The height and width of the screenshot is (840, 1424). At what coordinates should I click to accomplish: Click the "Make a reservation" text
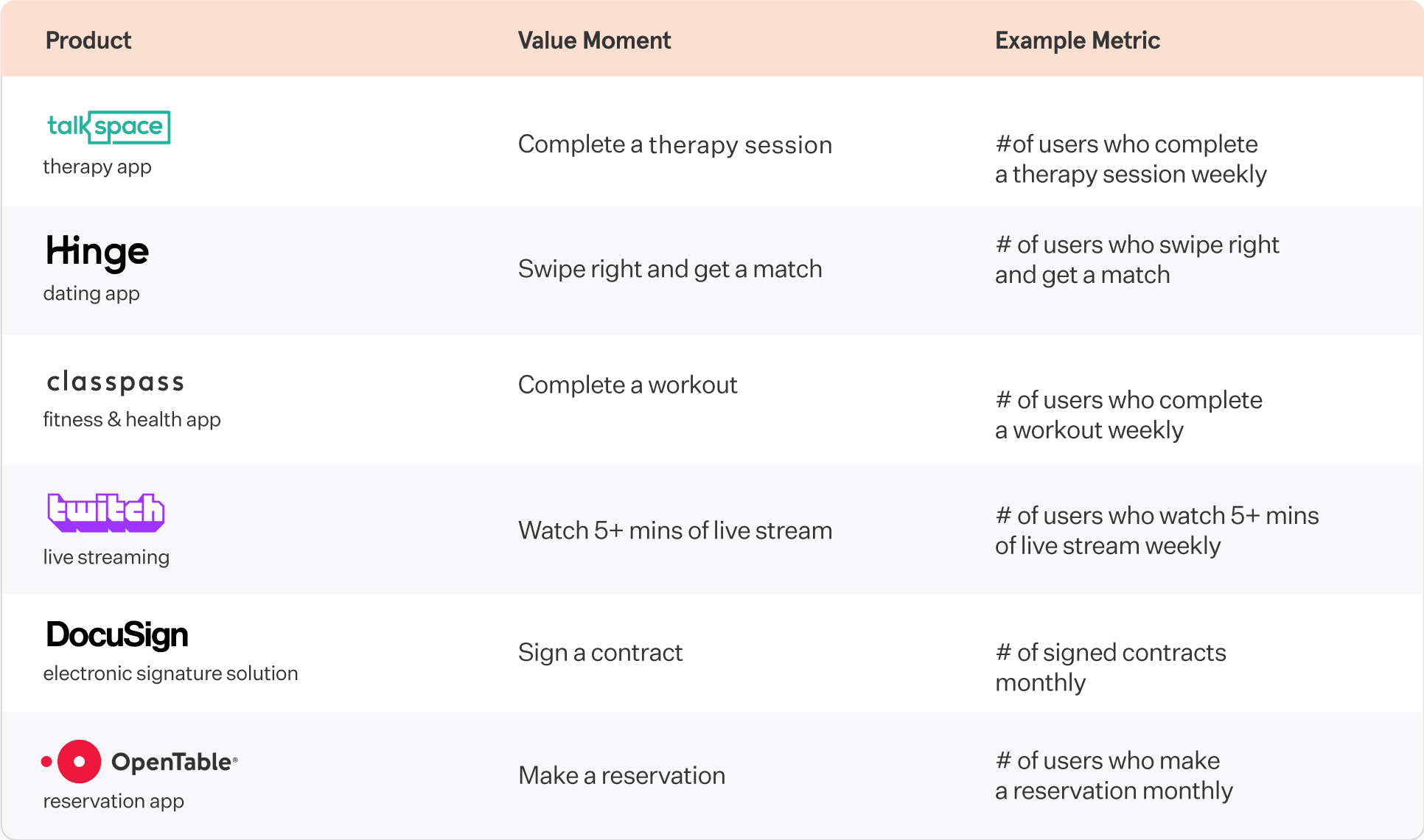(622, 775)
